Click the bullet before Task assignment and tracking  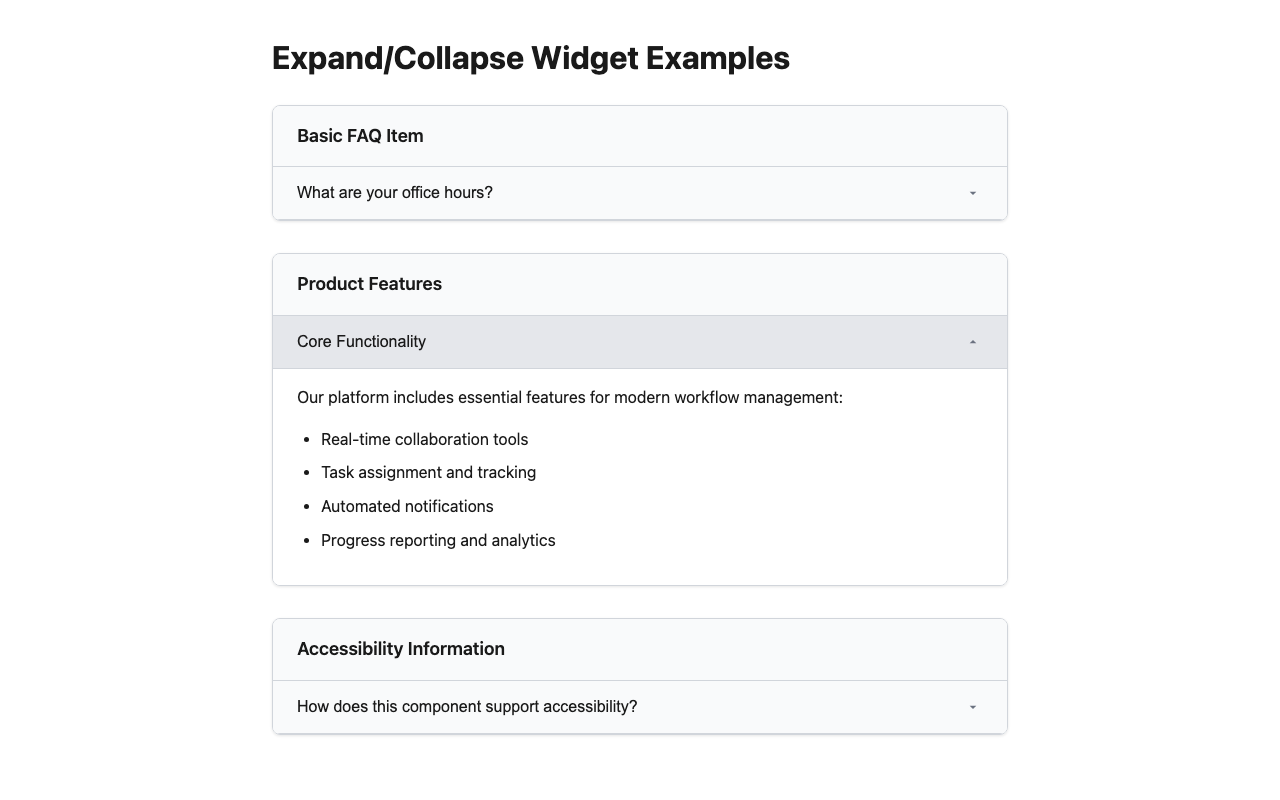pyautogui.click(x=306, y=473)
